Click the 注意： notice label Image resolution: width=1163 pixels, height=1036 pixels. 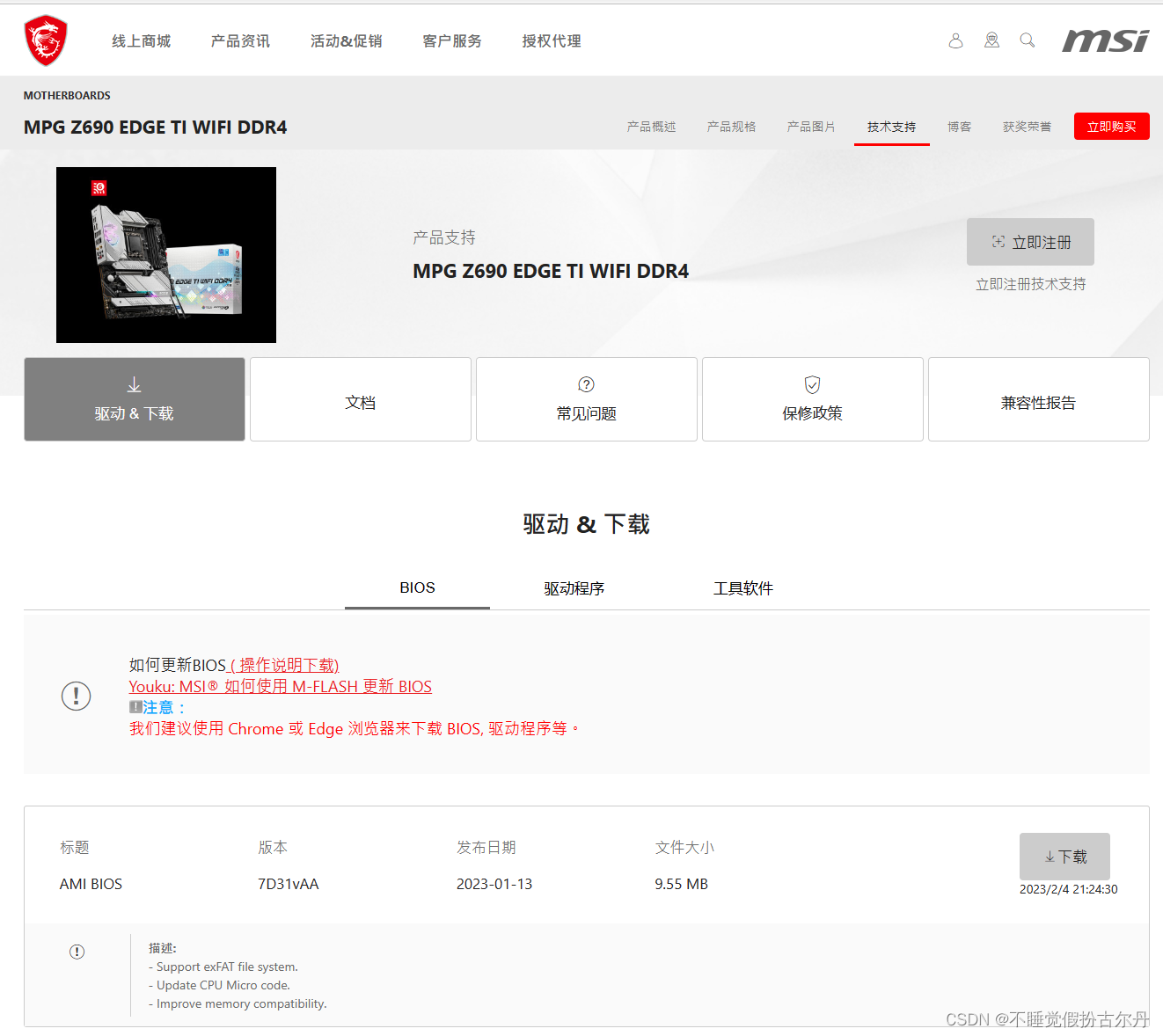[158, 707]
